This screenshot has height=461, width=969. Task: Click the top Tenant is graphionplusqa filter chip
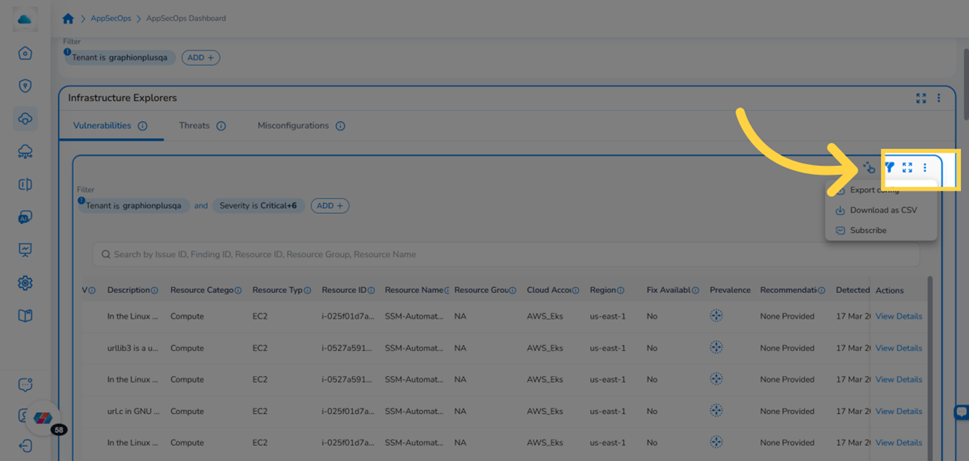(x=120, y=57)
